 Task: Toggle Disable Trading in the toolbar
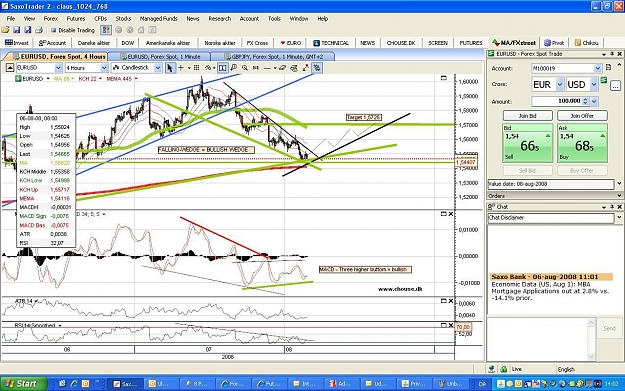[72, 30]
